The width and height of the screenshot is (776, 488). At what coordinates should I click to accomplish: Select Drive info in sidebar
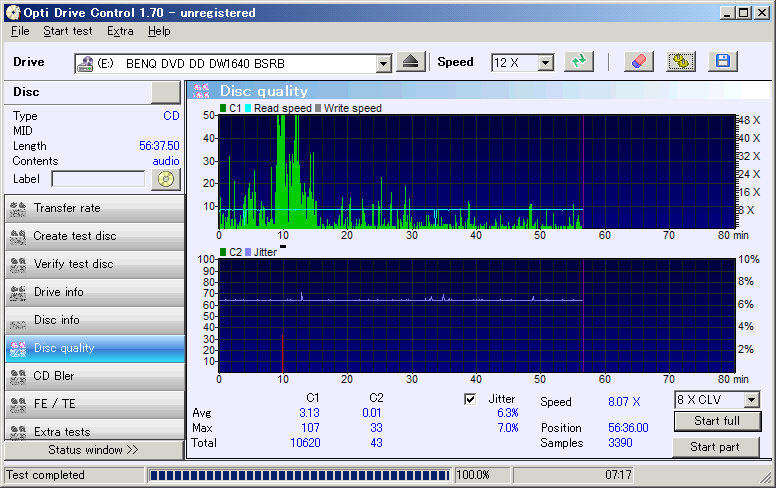[x=93, y=292]
